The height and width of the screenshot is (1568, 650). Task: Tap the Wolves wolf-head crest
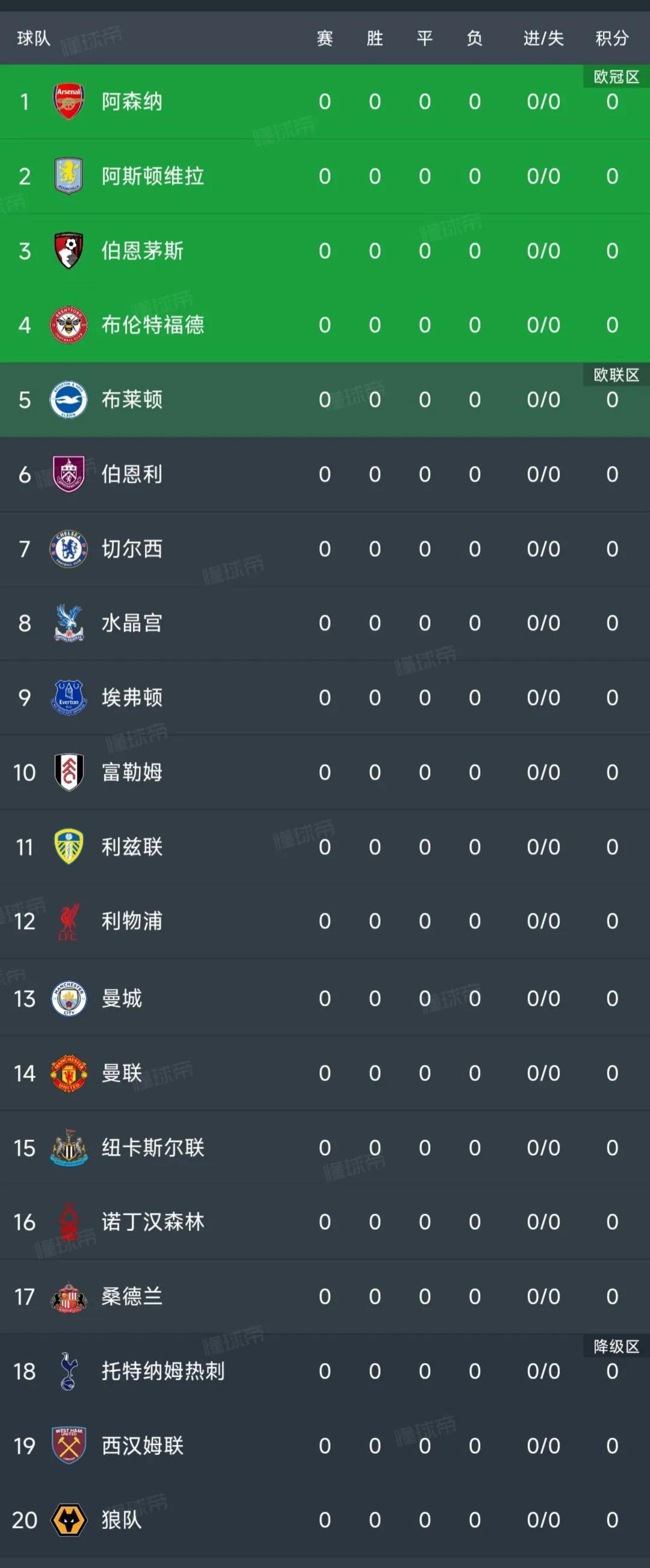(69, 1520)
